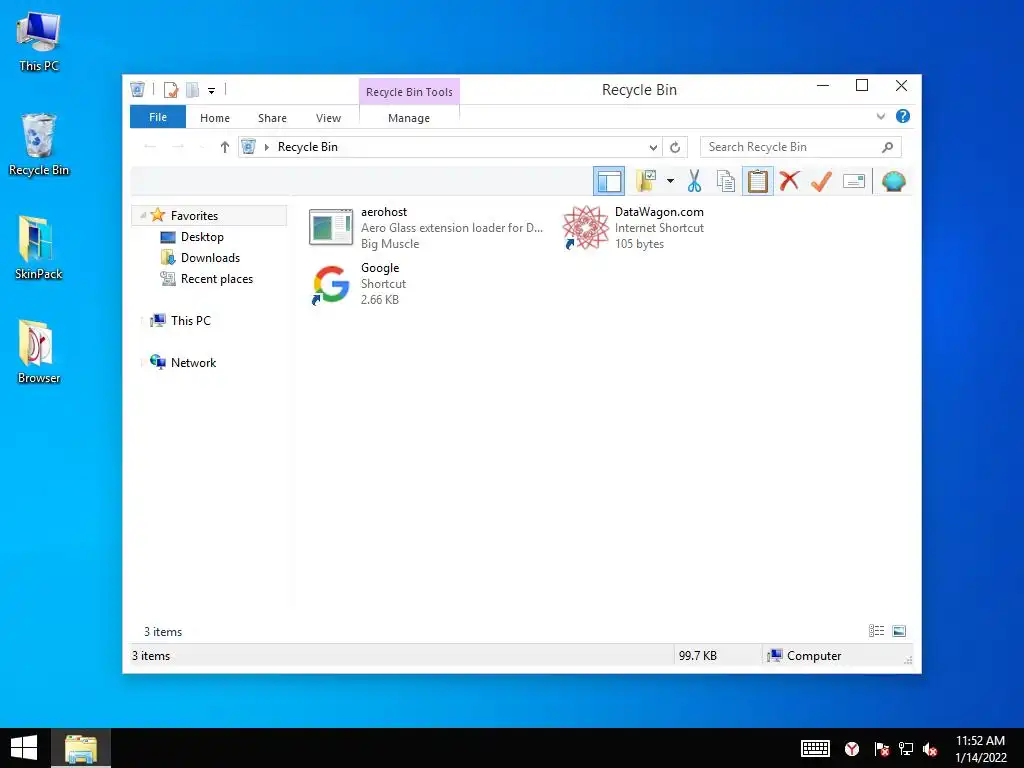Switch to large thumbnails view layout
Screen dimensions: 1024x768
click(899, 631)
